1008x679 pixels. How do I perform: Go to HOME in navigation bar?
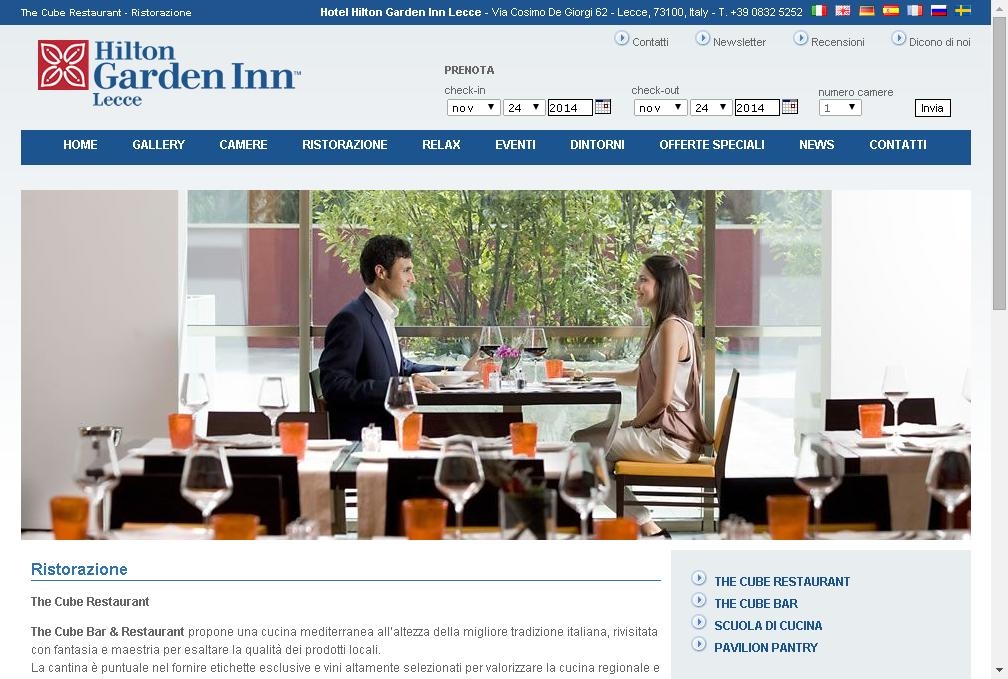[x=80, y=145]
